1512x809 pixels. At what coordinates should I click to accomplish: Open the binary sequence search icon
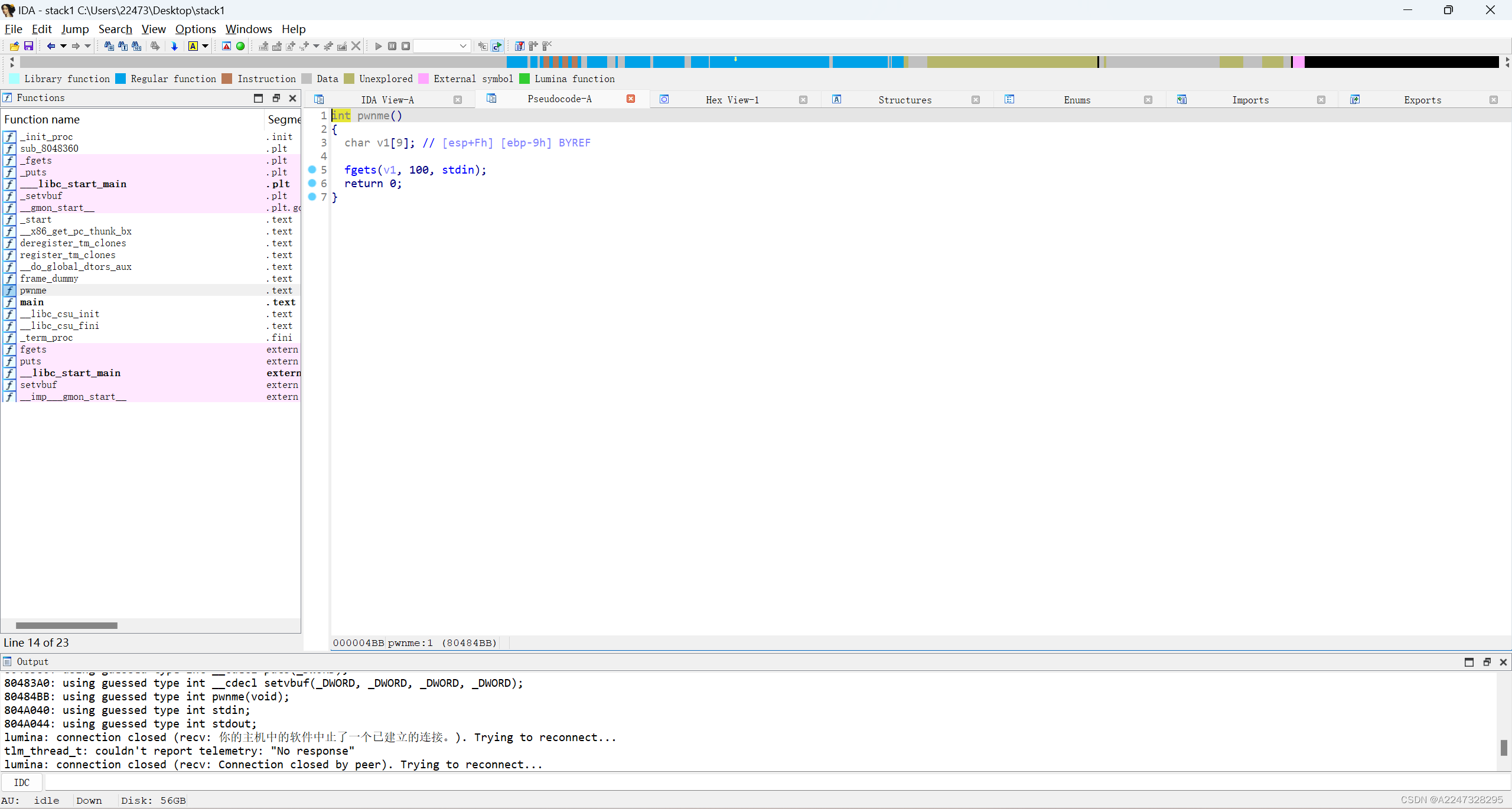136,46
